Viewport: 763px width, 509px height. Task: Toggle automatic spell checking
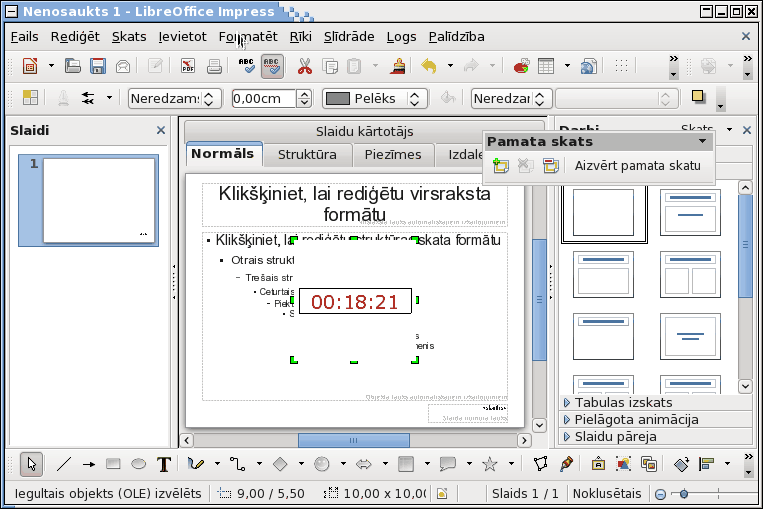coord(272,66)
